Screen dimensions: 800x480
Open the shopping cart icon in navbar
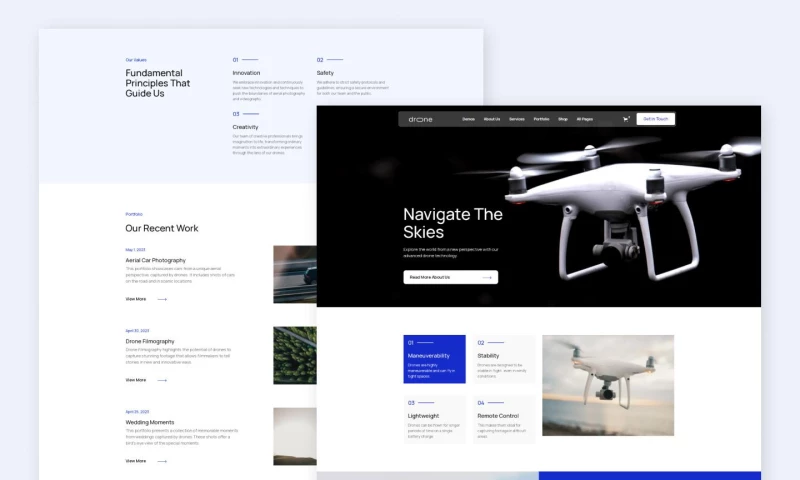[x=626, y=119]
